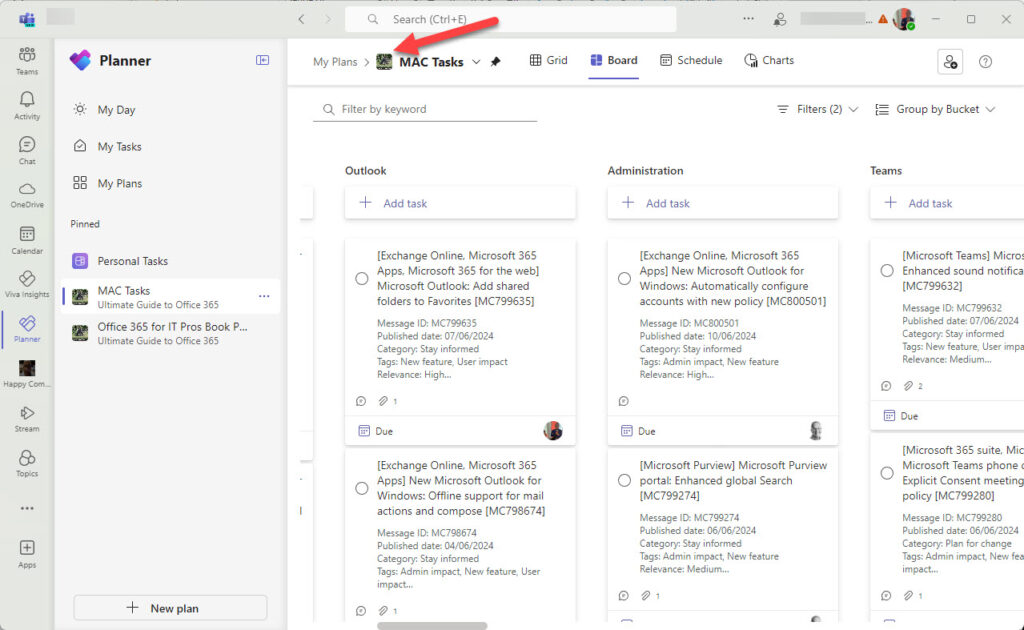Open attachment icon on MC799635 task
This screenshot has width=1024, height=630.
tap(383, 401)
